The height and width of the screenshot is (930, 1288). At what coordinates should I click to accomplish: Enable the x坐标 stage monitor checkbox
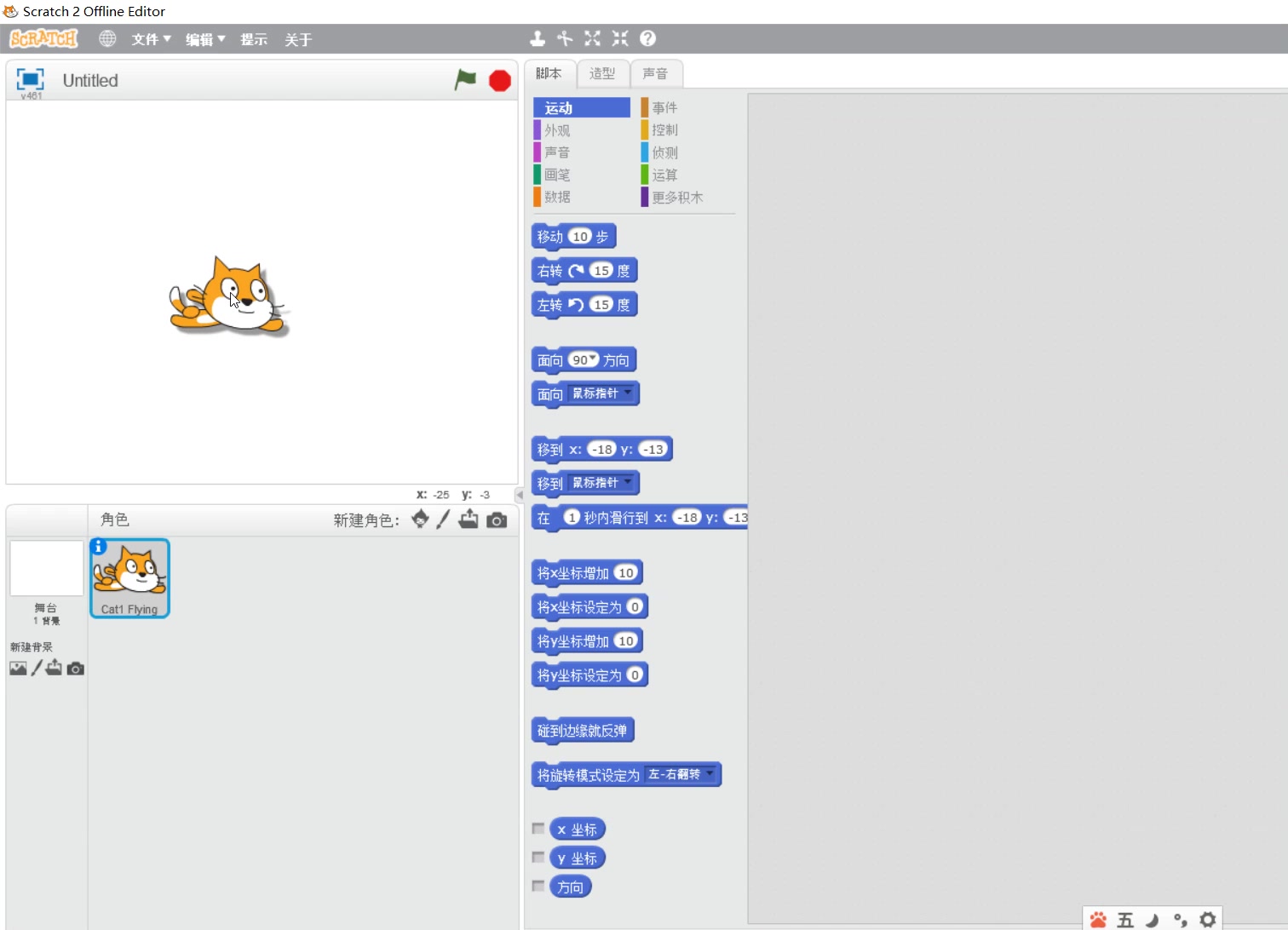538,827
